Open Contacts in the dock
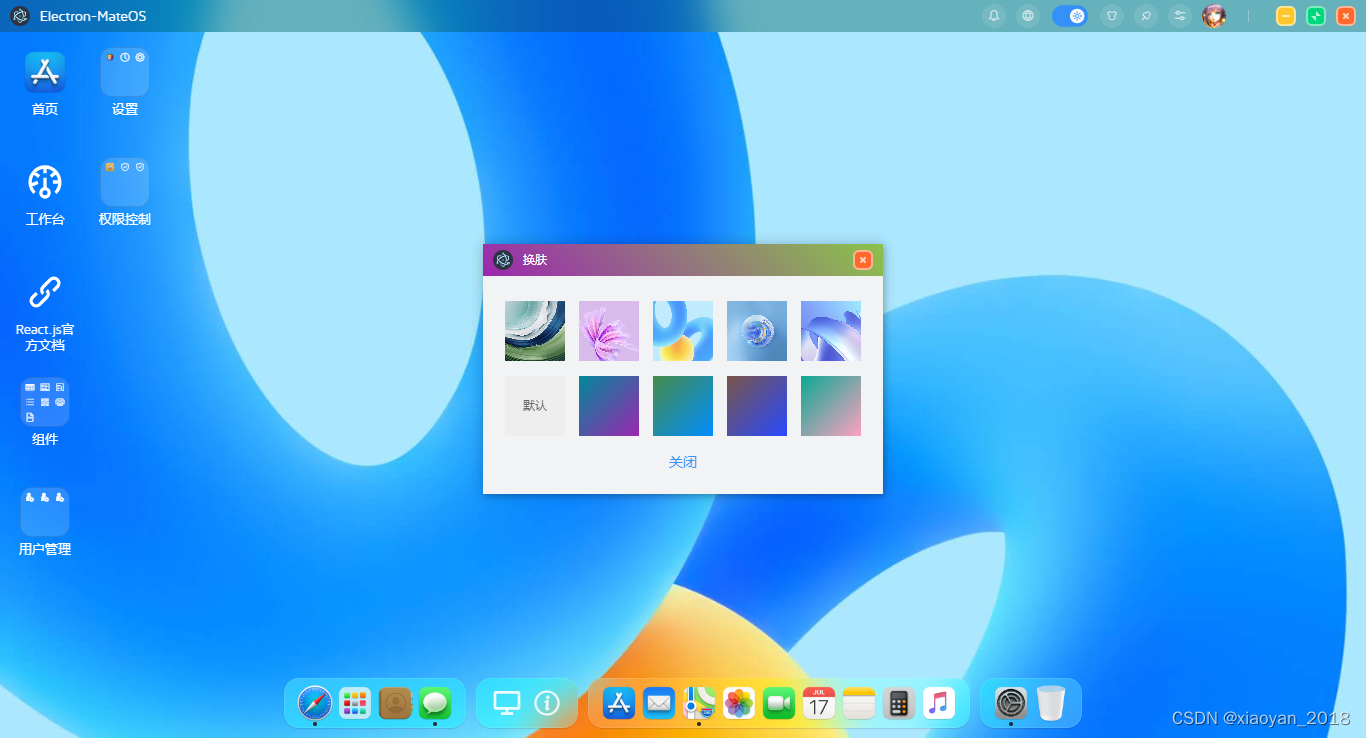Viewport: 1366px width, 738px height. pyautogui.click(x=396, y=703)
